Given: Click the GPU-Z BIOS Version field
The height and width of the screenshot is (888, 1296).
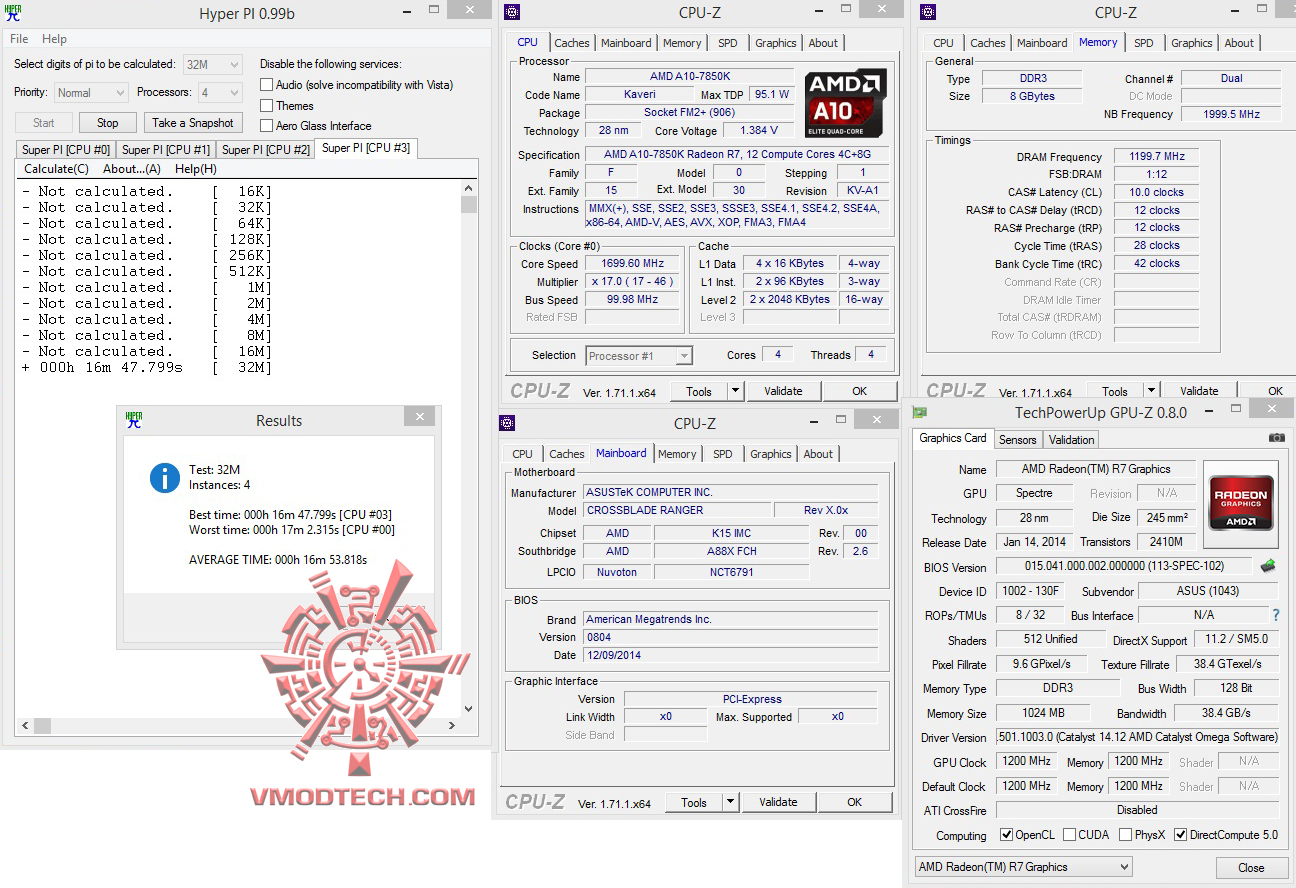Looking at the screenshot, I should [1126, 566].
